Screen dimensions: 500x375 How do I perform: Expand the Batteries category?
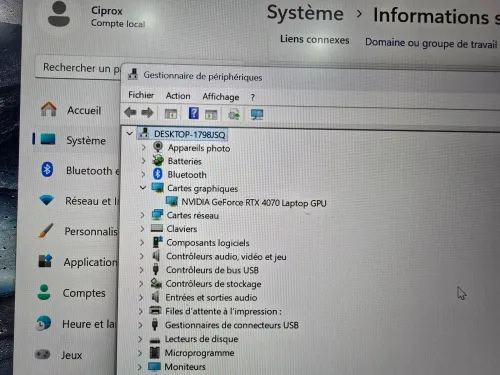[143, 161]
